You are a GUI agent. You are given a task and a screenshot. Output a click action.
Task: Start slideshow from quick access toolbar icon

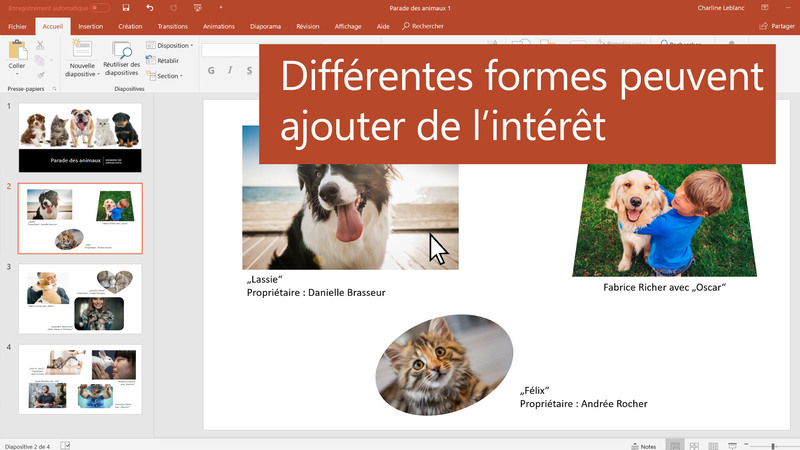[195, 8]
